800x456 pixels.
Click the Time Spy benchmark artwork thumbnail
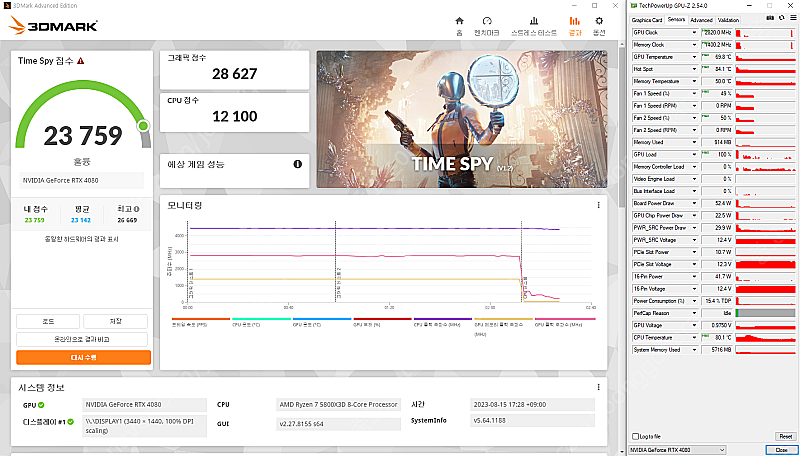[x=462, y=119]
